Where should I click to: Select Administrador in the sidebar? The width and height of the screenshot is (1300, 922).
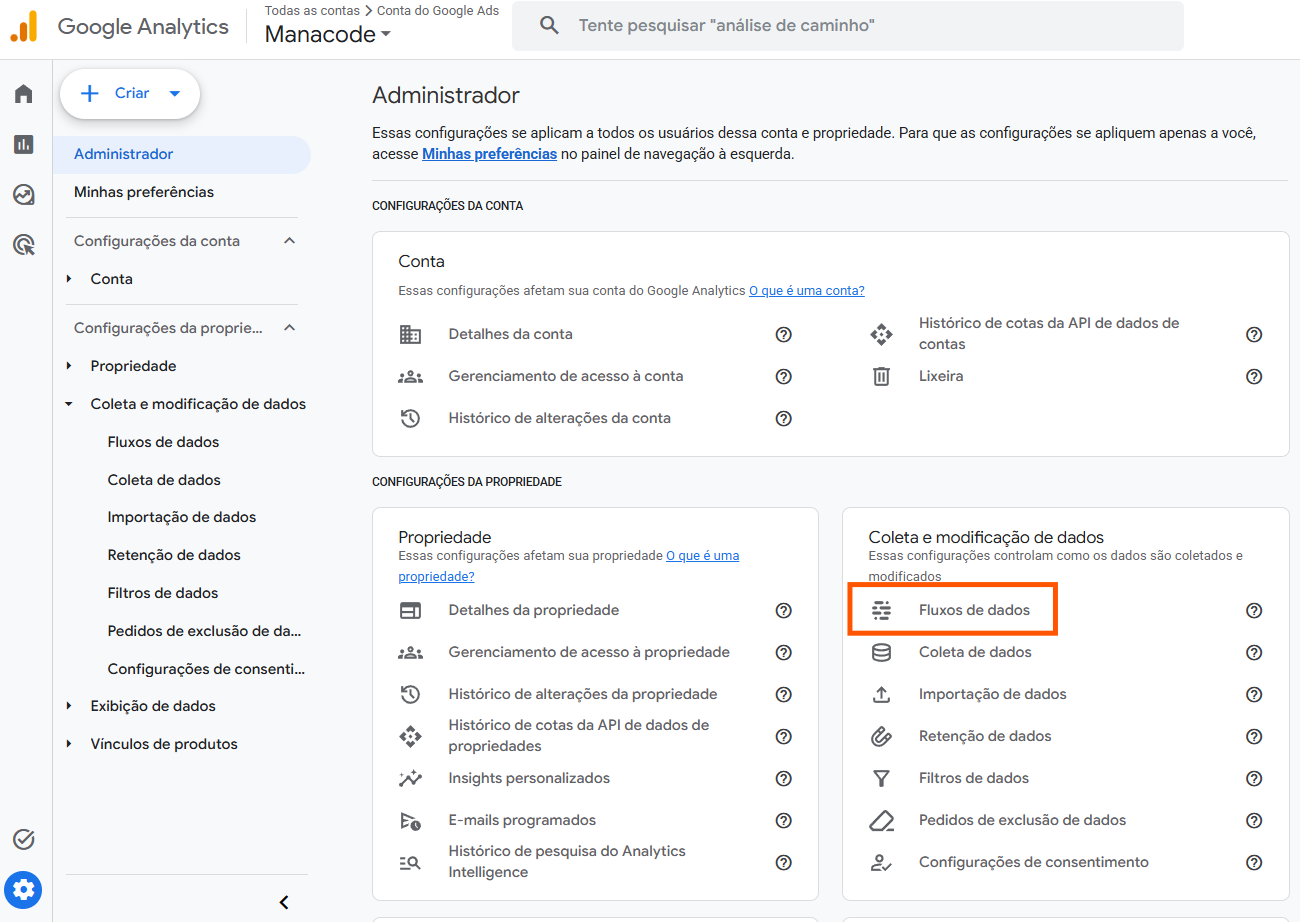click(x=182, y=154)
